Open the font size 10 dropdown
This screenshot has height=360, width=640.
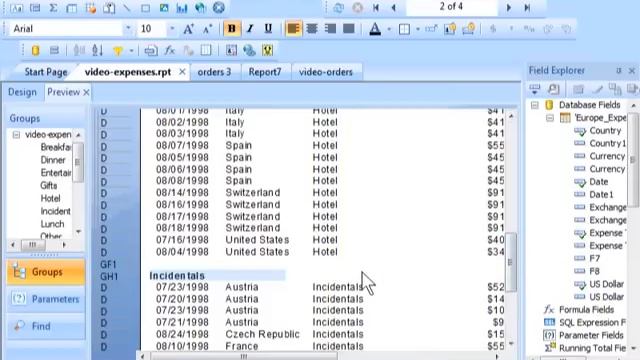pos(172,29)
